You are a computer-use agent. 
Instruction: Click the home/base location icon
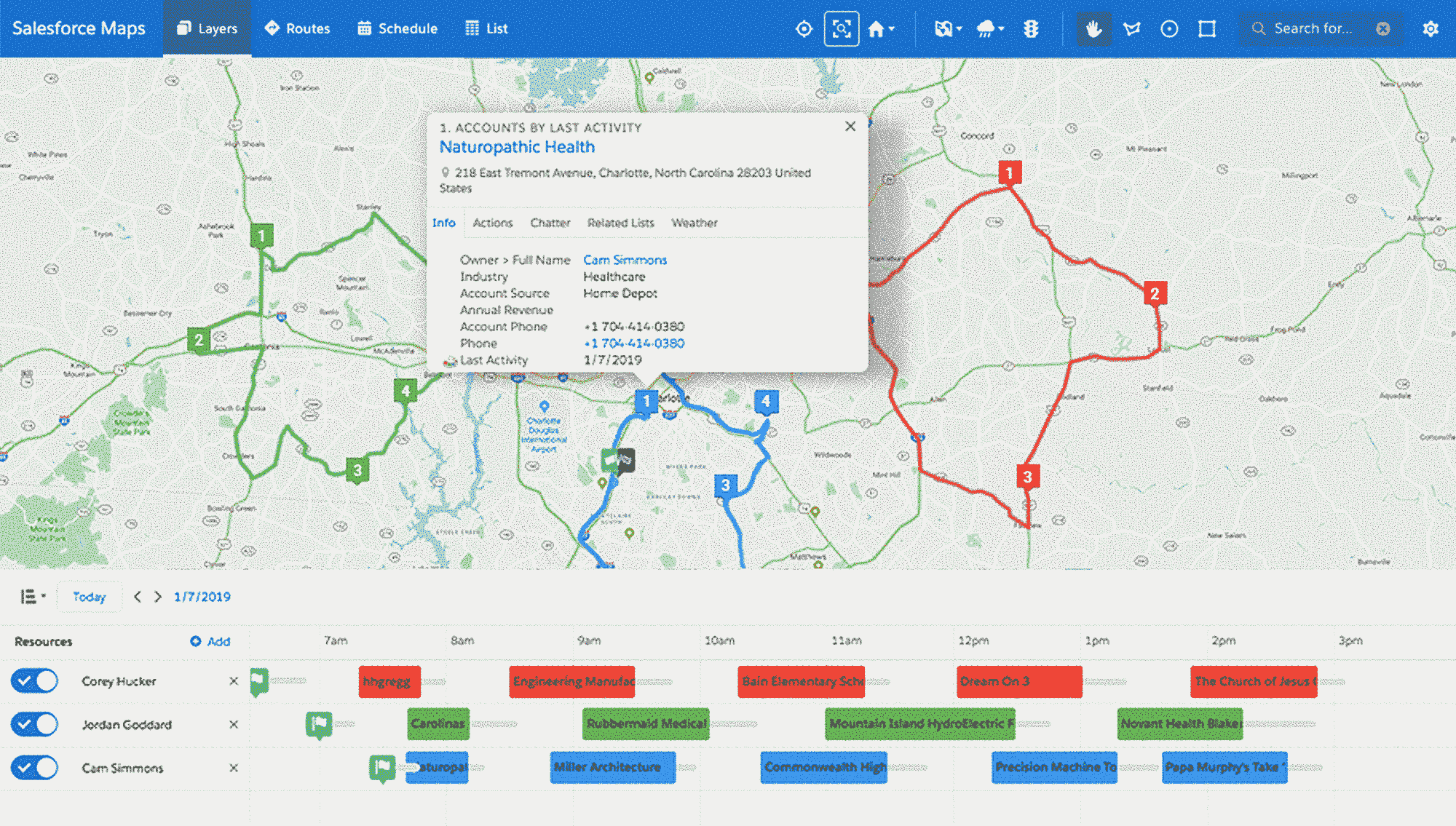coord(875,27)
